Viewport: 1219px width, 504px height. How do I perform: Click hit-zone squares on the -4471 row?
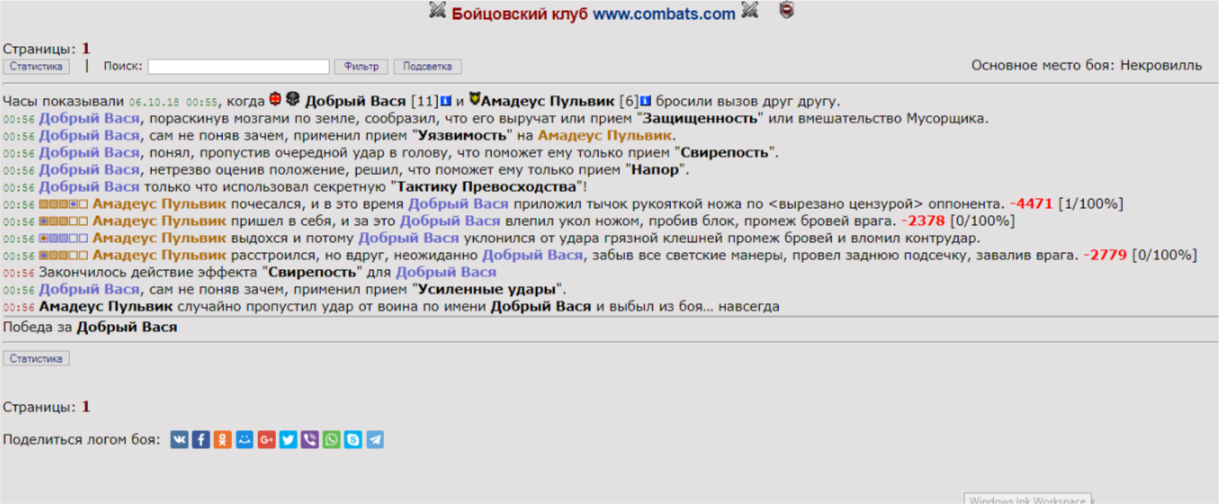64,204
